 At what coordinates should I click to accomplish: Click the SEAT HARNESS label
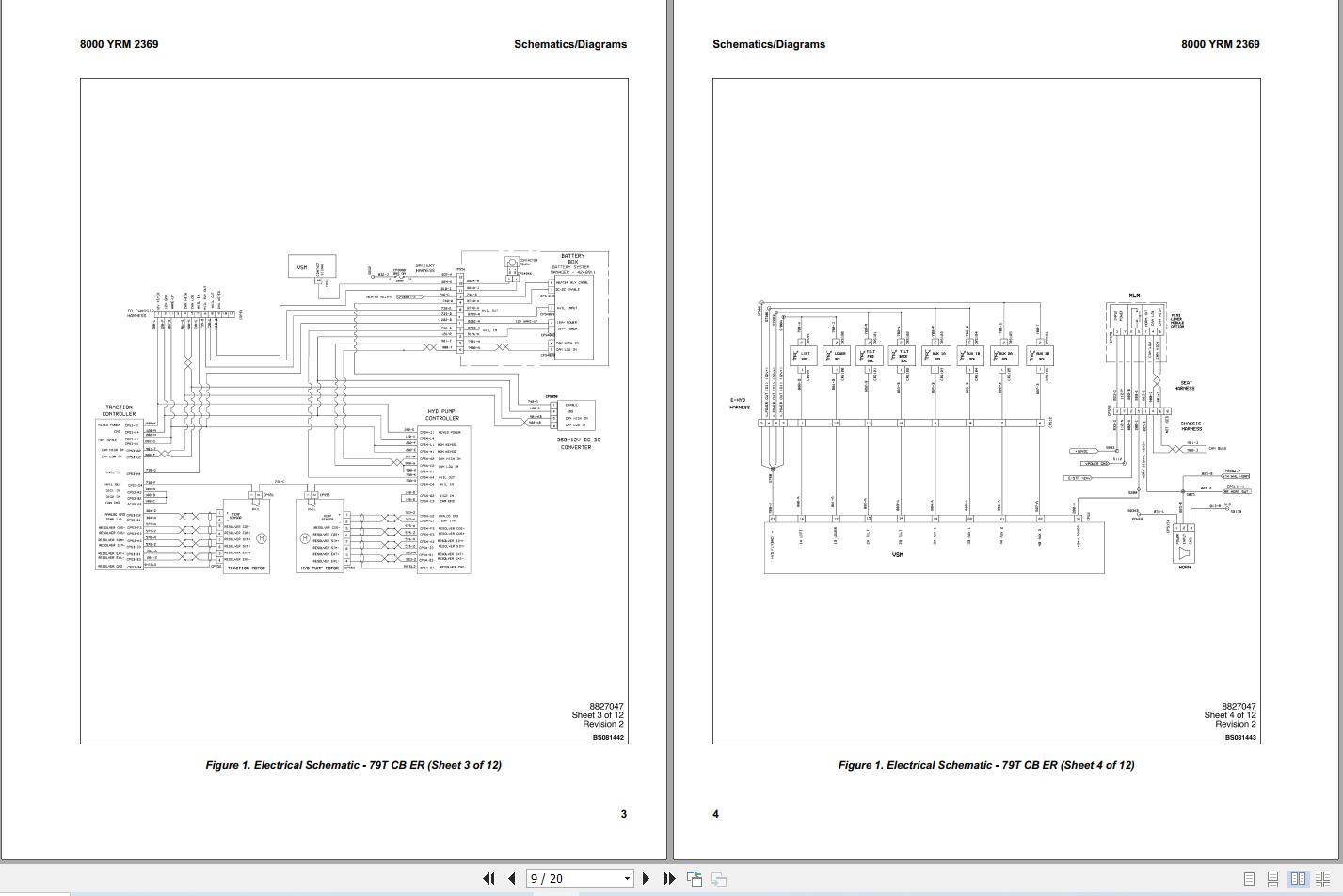click(1184, 386)
